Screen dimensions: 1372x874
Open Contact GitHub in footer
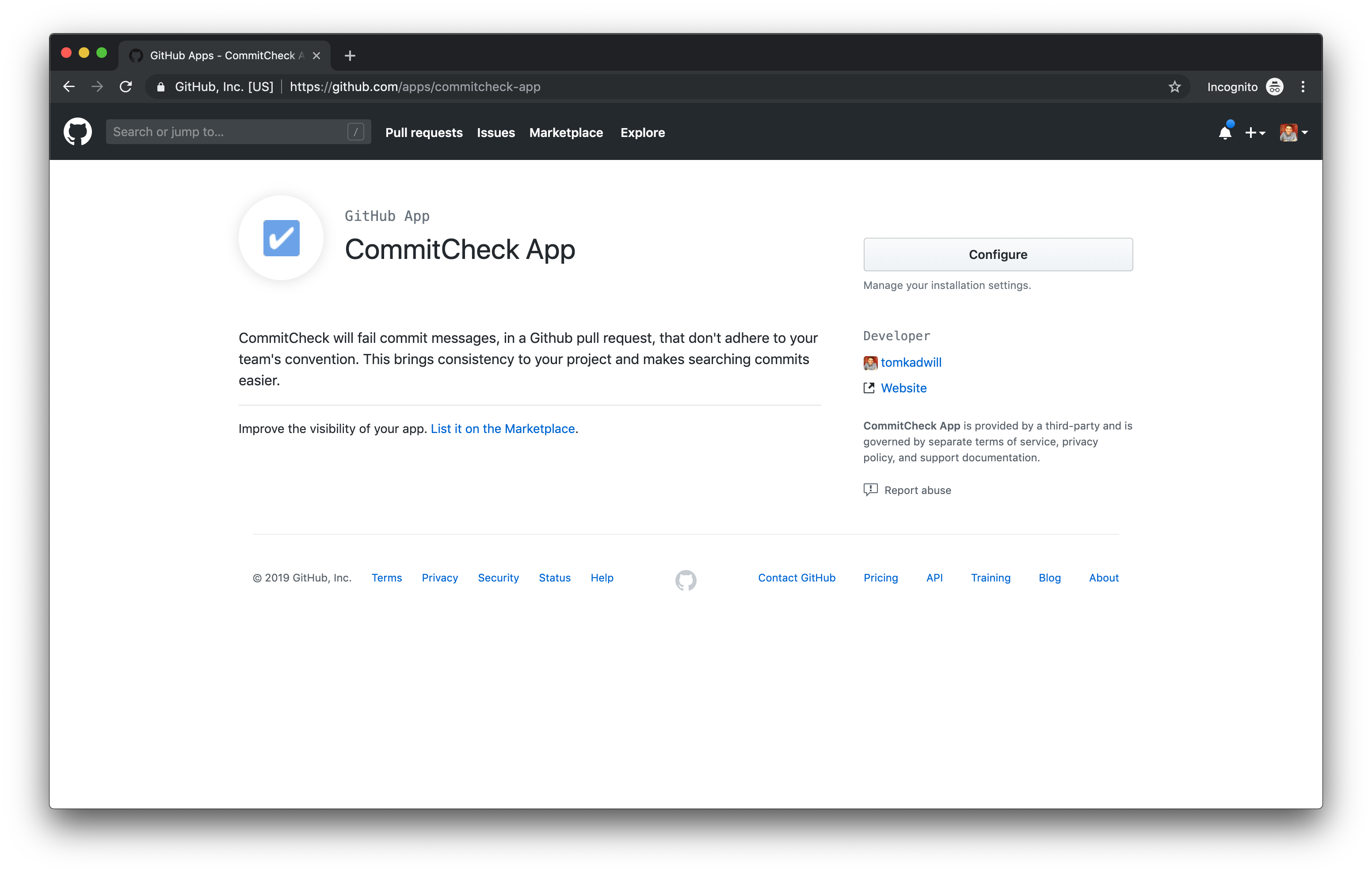point(797,578)
